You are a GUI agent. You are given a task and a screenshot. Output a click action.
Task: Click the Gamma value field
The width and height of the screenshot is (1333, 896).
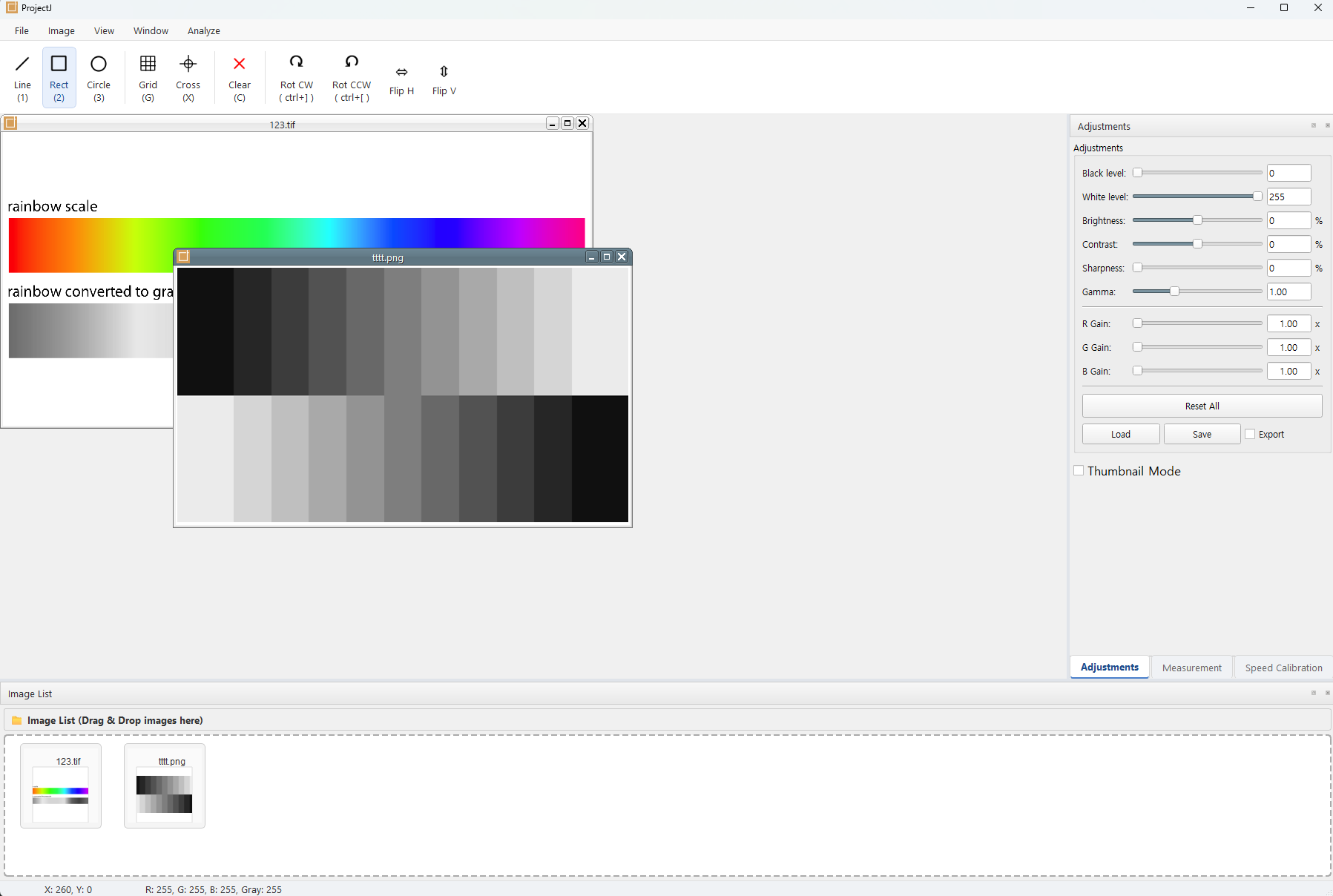click(1288, 291)
